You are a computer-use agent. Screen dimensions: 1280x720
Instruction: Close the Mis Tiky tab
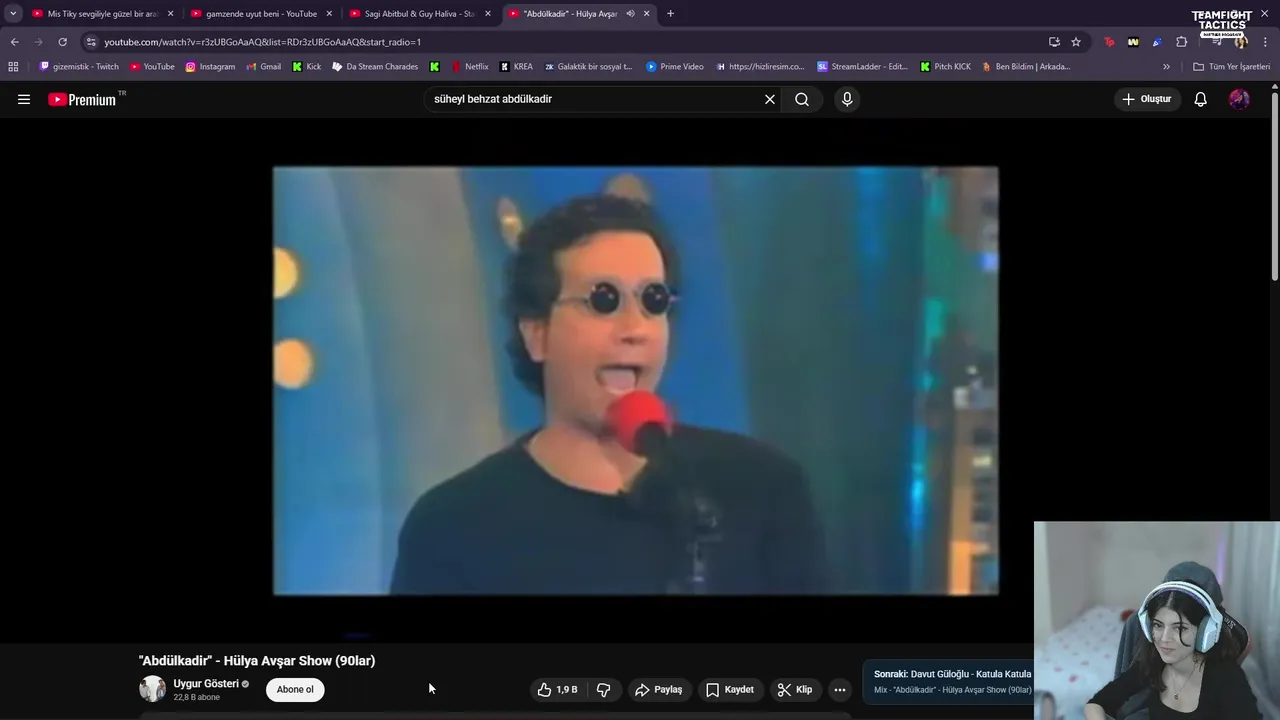point(170,14)
